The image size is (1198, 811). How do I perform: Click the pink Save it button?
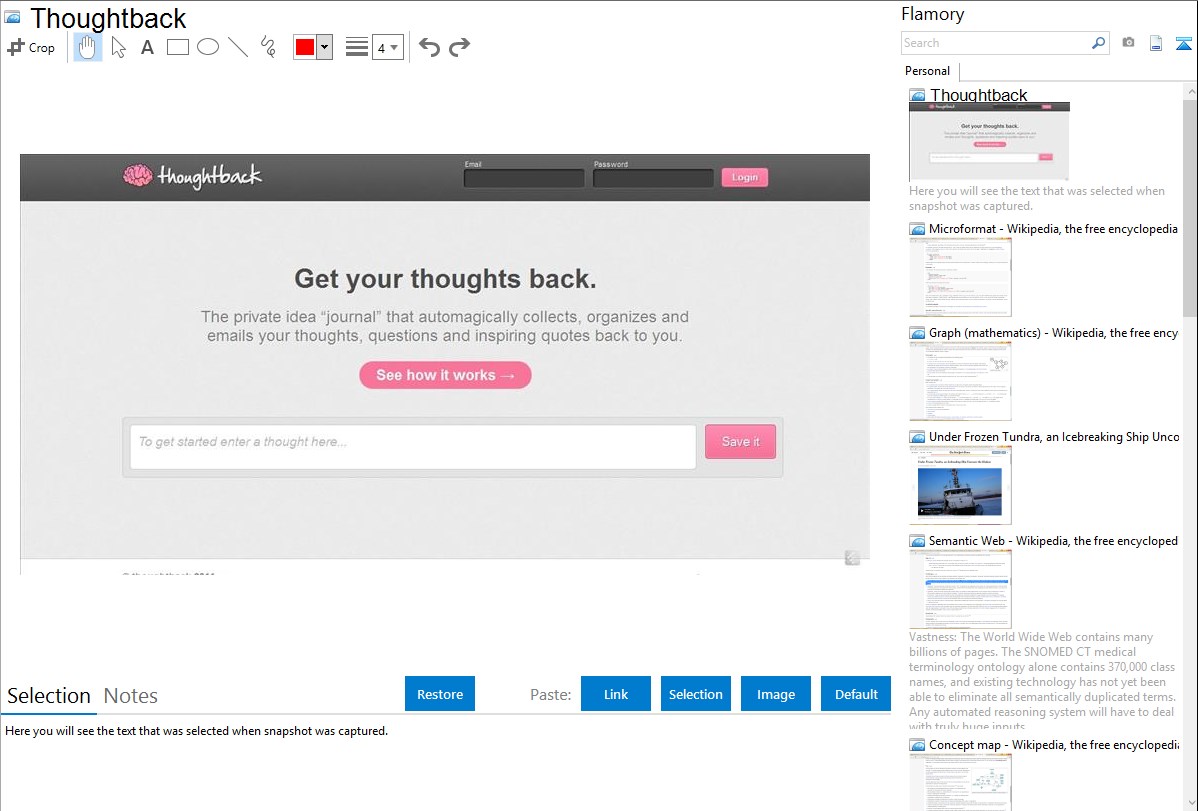coord(740,442)
